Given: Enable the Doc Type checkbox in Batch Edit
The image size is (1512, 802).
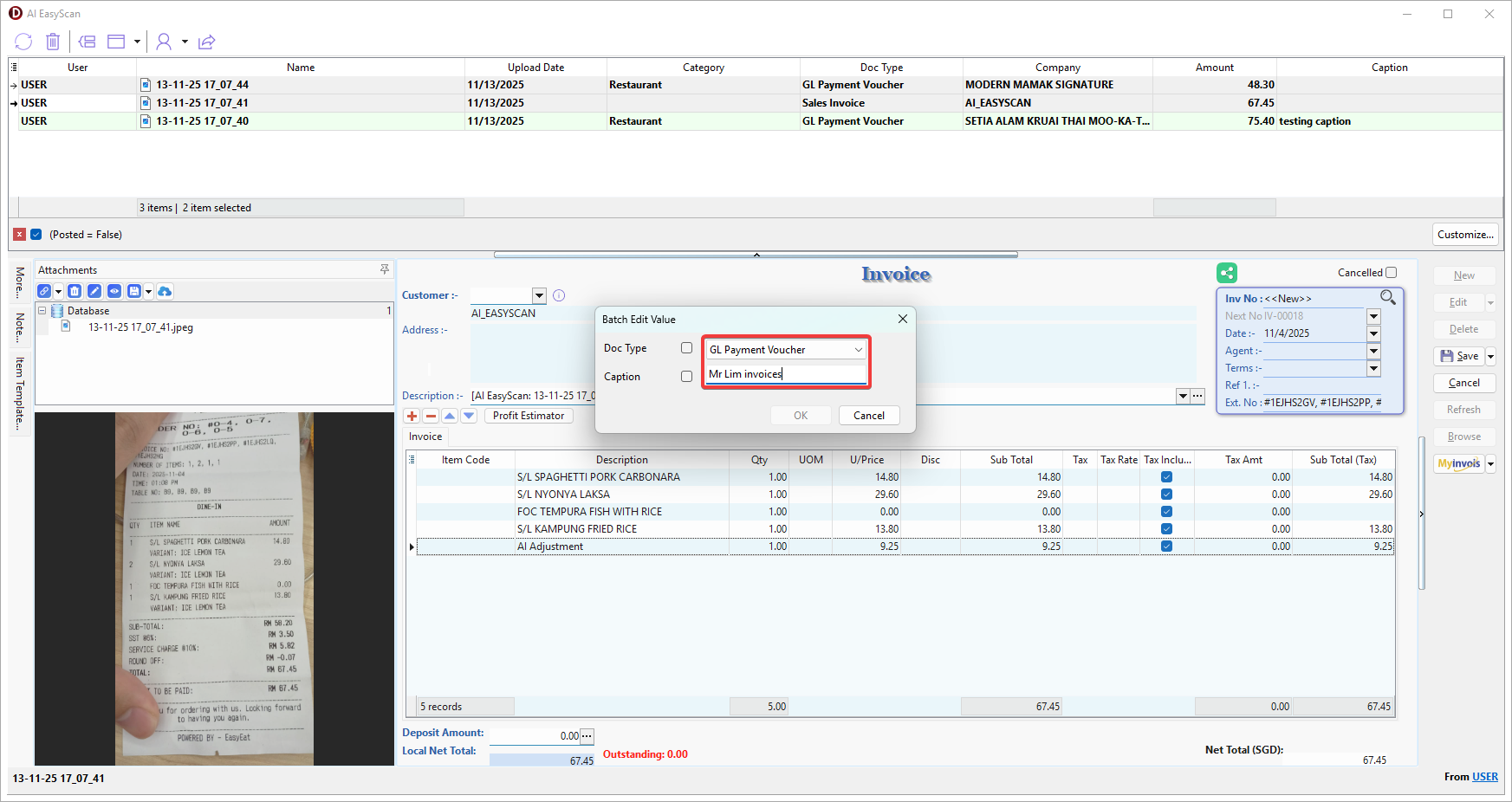Looking at the screenshot, I should coord(686,348).
